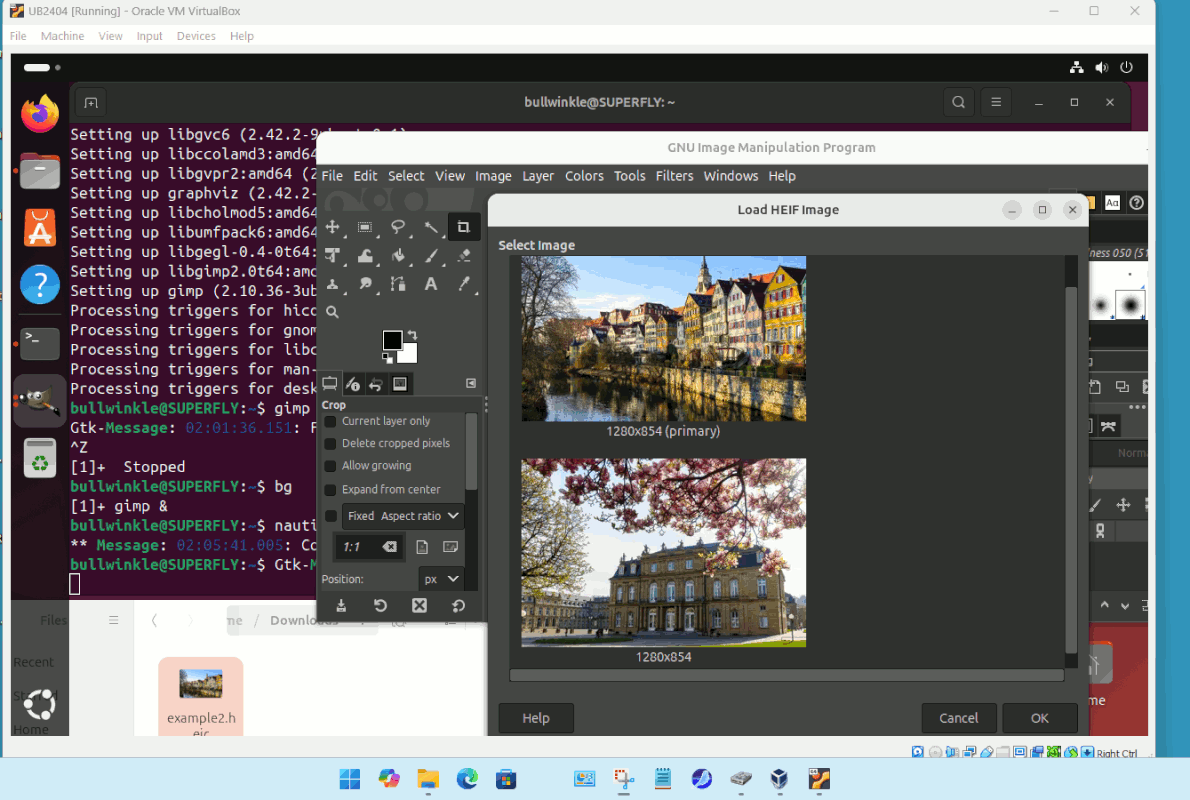Select the 1280x854 (primary) riverside thumbnail
The image size is (1190, 800).
[663, 339]
